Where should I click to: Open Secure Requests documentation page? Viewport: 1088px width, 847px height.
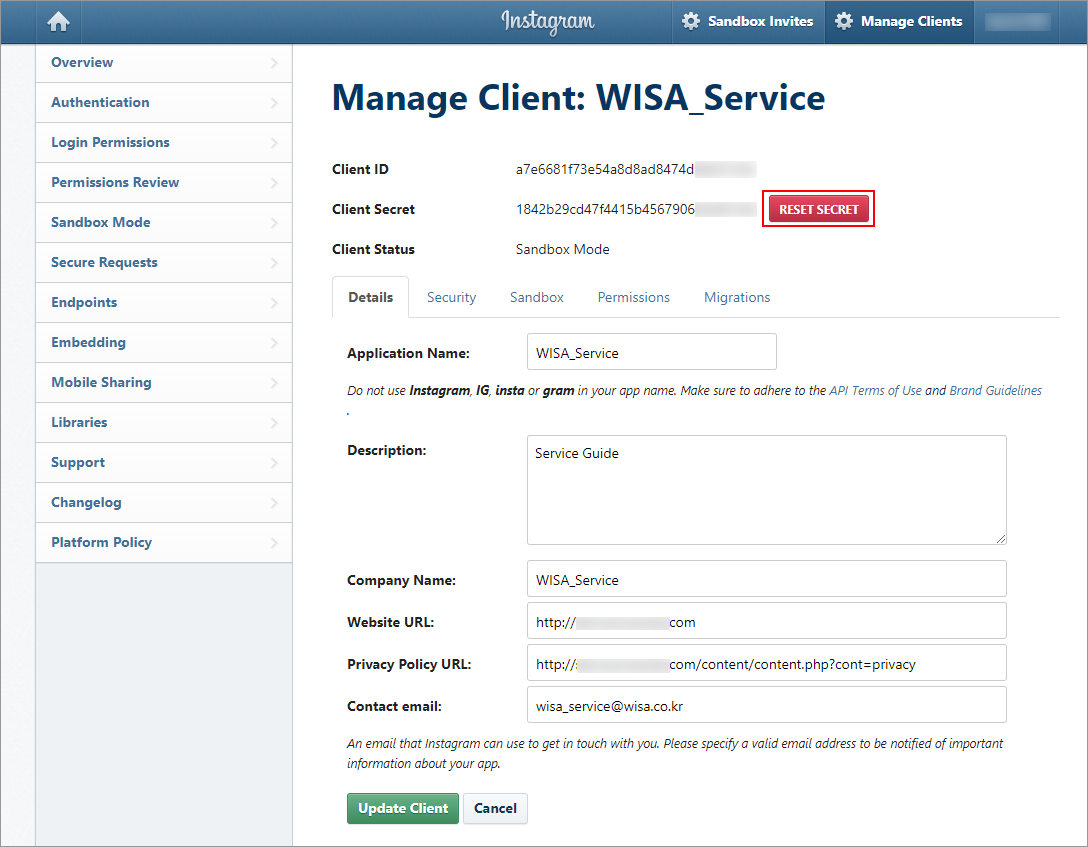pyautogui.click(x=164, y=262)
